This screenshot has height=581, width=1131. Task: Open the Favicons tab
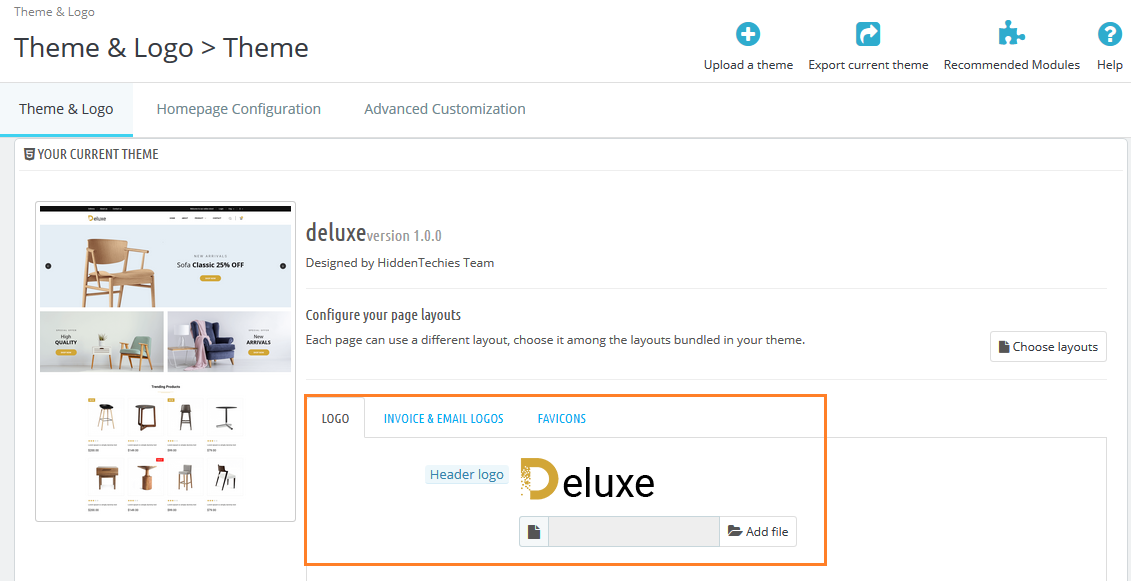pos(562,418)
